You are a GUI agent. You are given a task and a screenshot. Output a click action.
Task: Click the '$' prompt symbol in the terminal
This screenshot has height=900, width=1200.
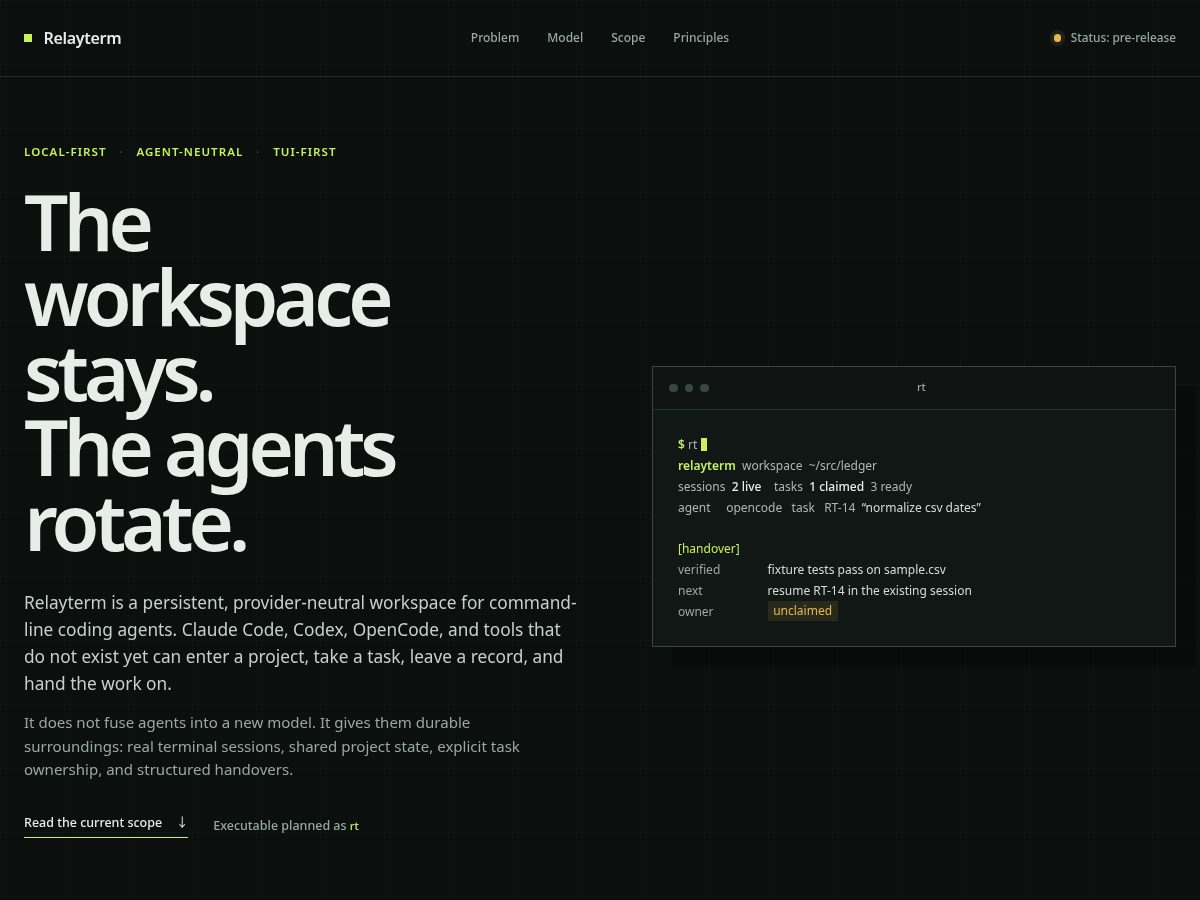[681, 445]
